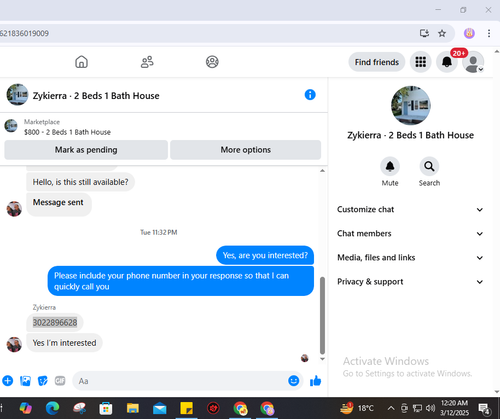Click the large house profile picture in sidebar
This screenshot has height=419, width=500.
coord(411,106)
